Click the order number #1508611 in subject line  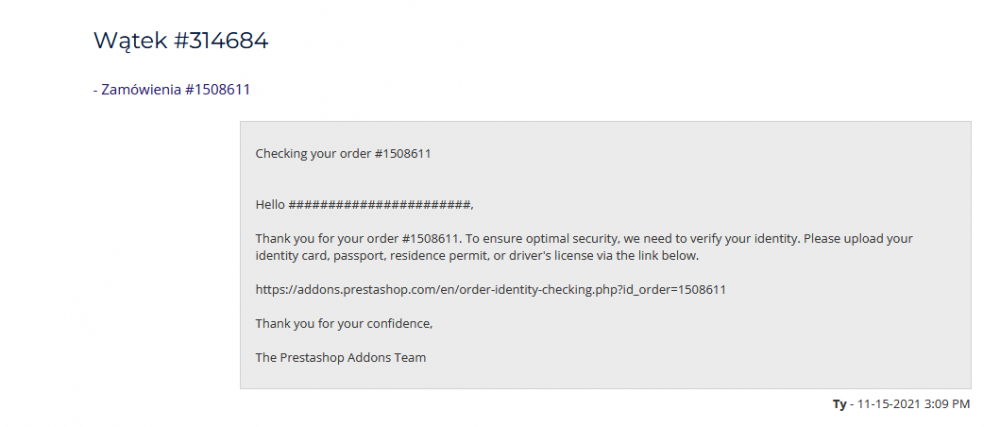pos(403,153)
